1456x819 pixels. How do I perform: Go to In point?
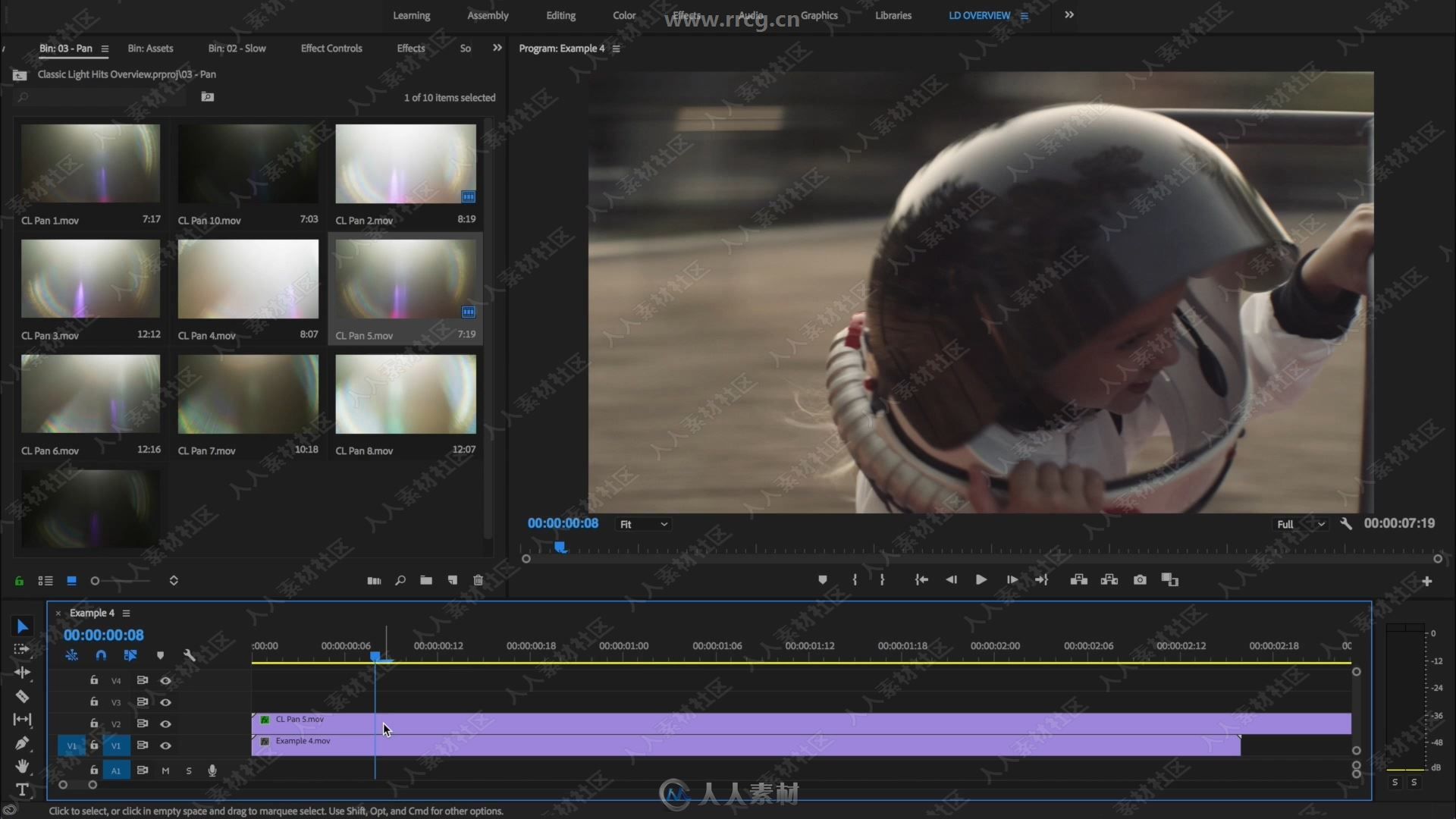click(921, 580)
